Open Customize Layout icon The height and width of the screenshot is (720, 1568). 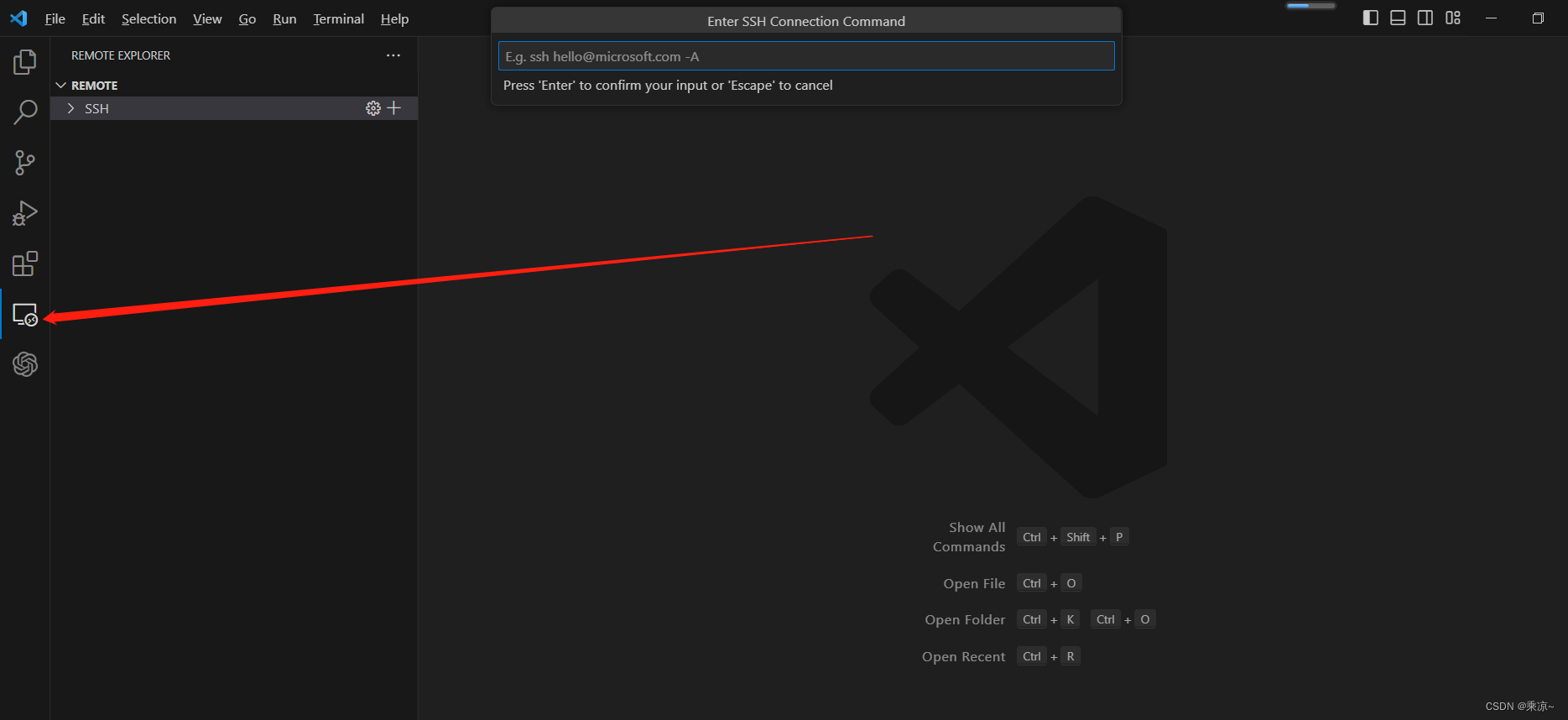(x=1453, y=18)
